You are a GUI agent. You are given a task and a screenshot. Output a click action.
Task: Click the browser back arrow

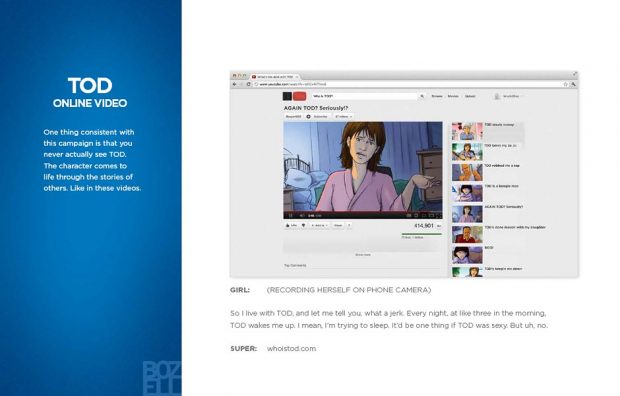(234, 84)
